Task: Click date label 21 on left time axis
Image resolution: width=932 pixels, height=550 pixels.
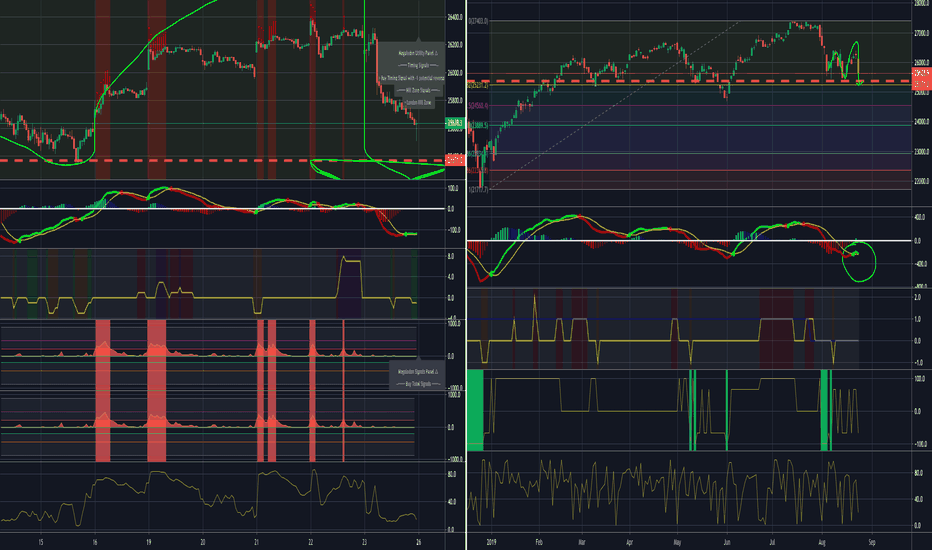Action: (x=256, y=542)
